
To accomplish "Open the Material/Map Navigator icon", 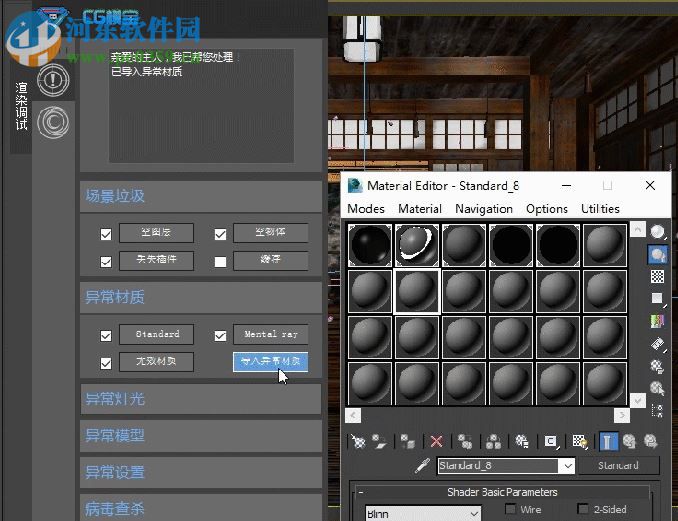I will click(657, 410).
